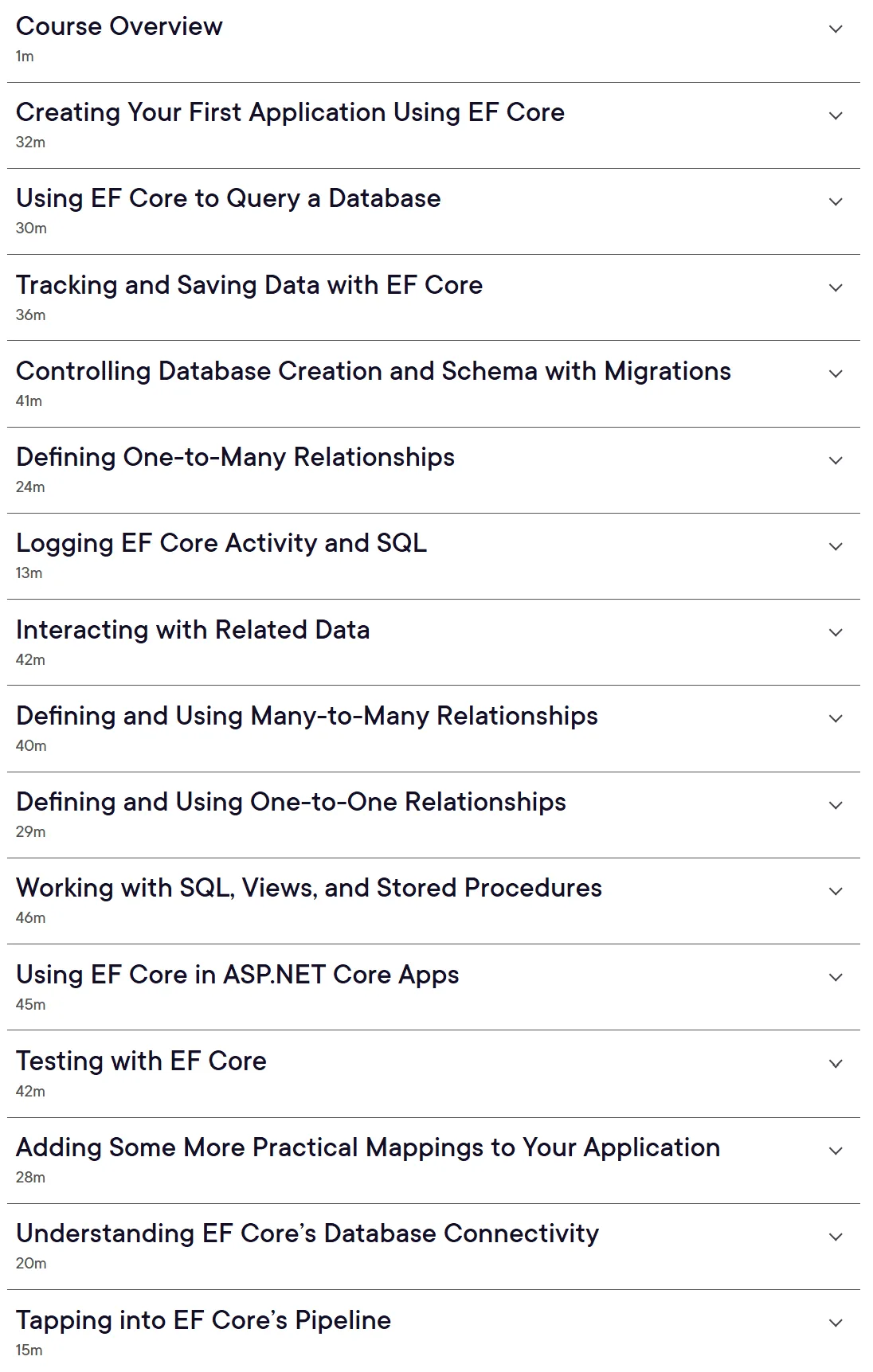
Task: Select Understanding EF Core's Database Connectivity heading
Action: (307, 1233)
